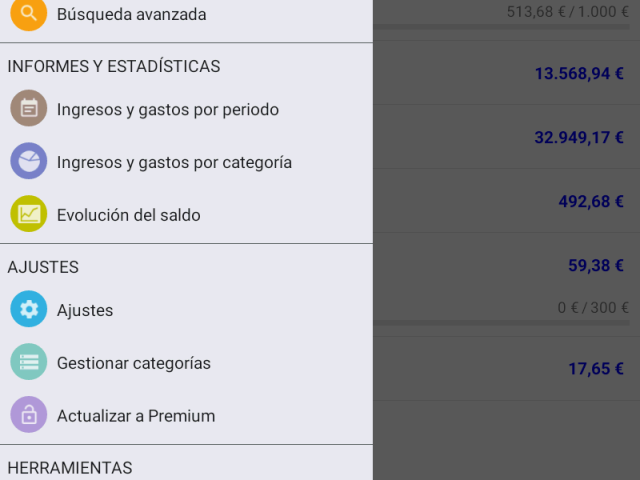
Task: Select the 17,65 € account row
Action: click(507, 369)
